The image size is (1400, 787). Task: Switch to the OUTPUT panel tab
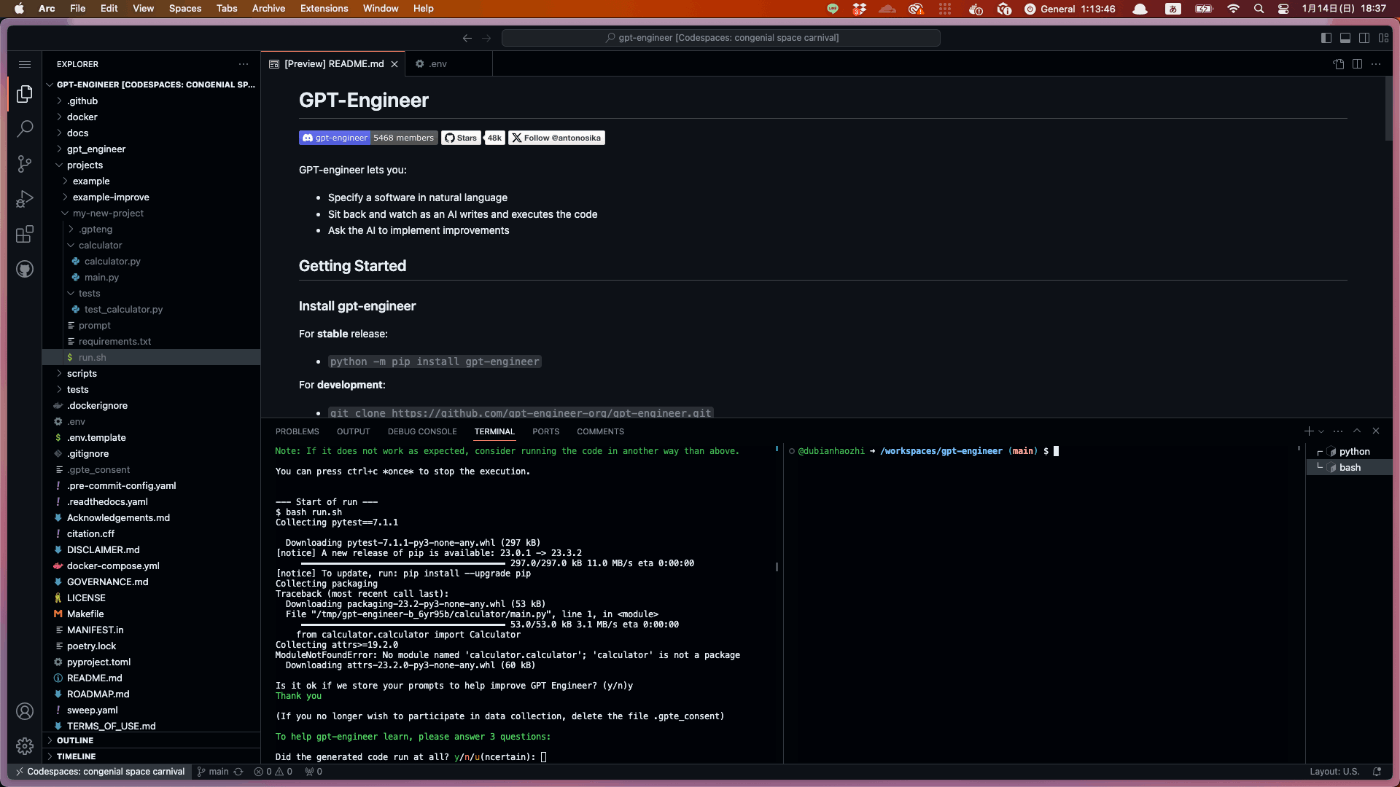[x=353, y=432]
